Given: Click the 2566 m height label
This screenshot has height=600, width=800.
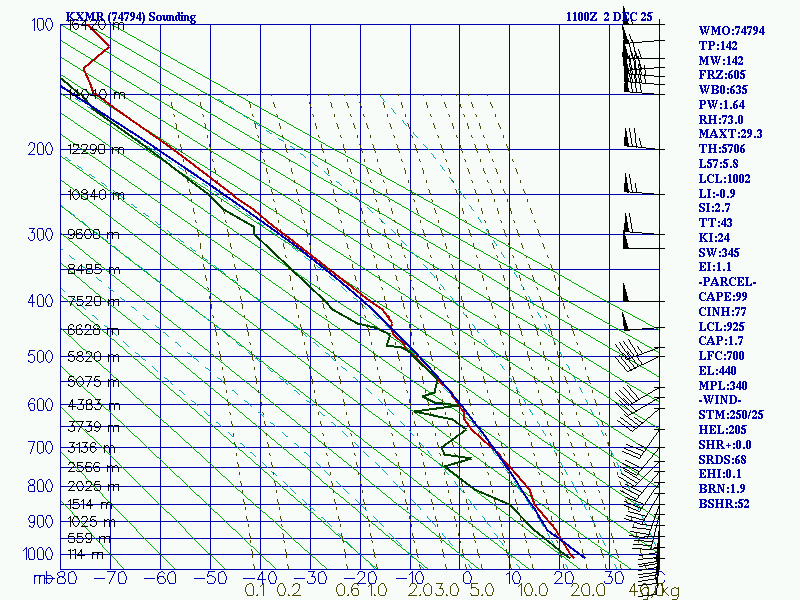Looking at the screenshot, I should coord(93,467).
